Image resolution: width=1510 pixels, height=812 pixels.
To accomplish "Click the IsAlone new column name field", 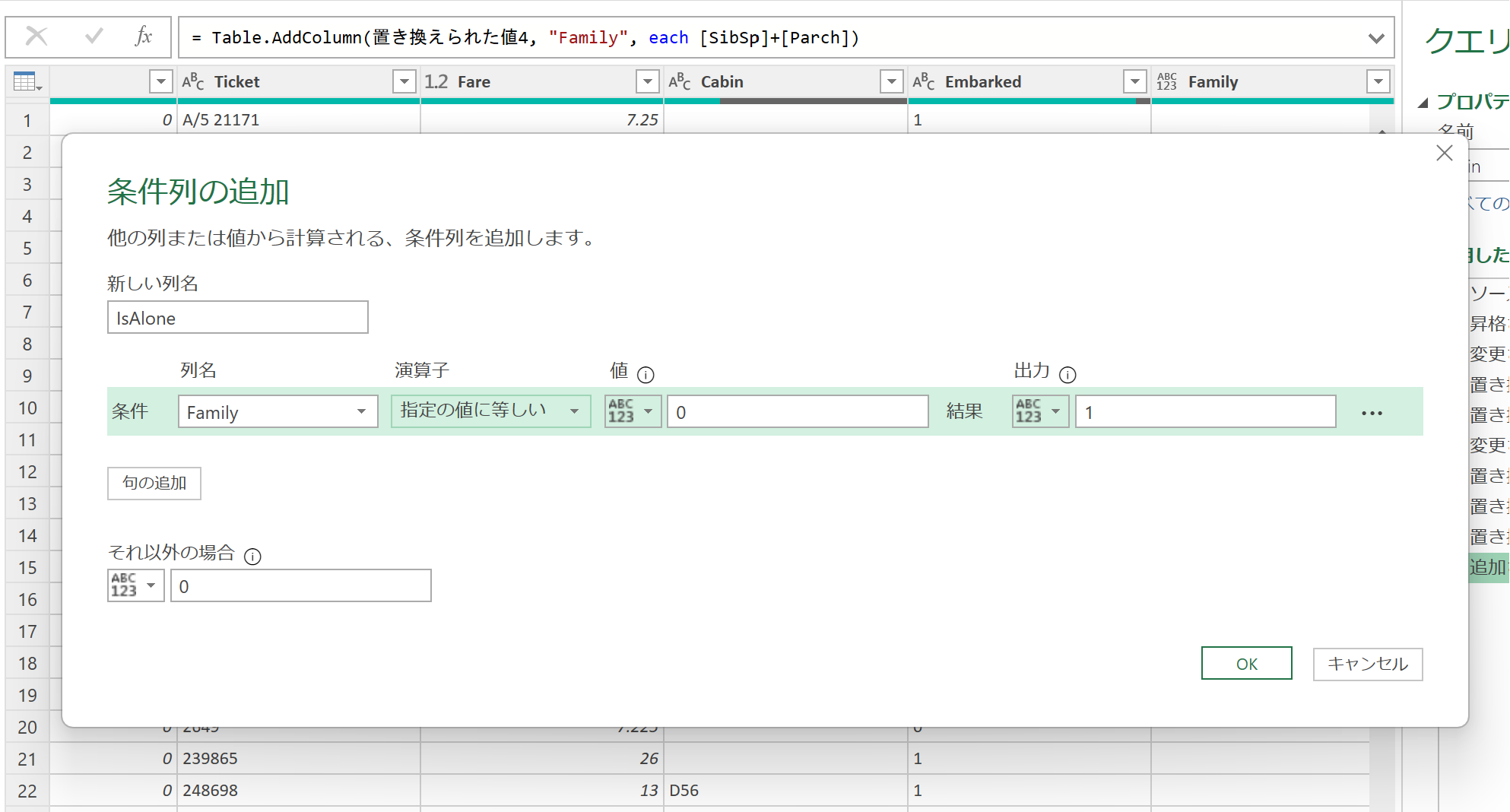I will 237,317.
